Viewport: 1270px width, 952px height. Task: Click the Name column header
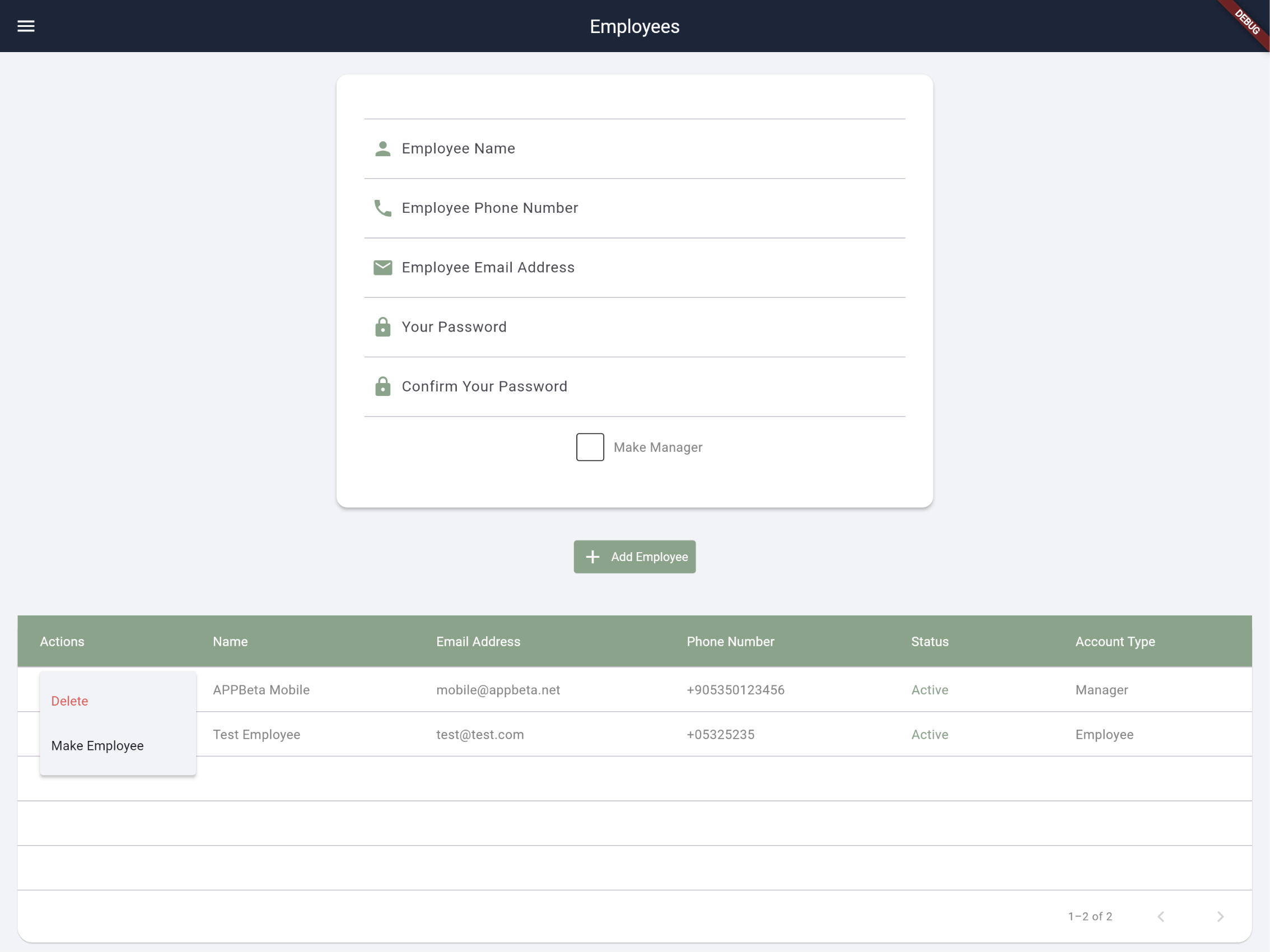(x=230, y=641)
